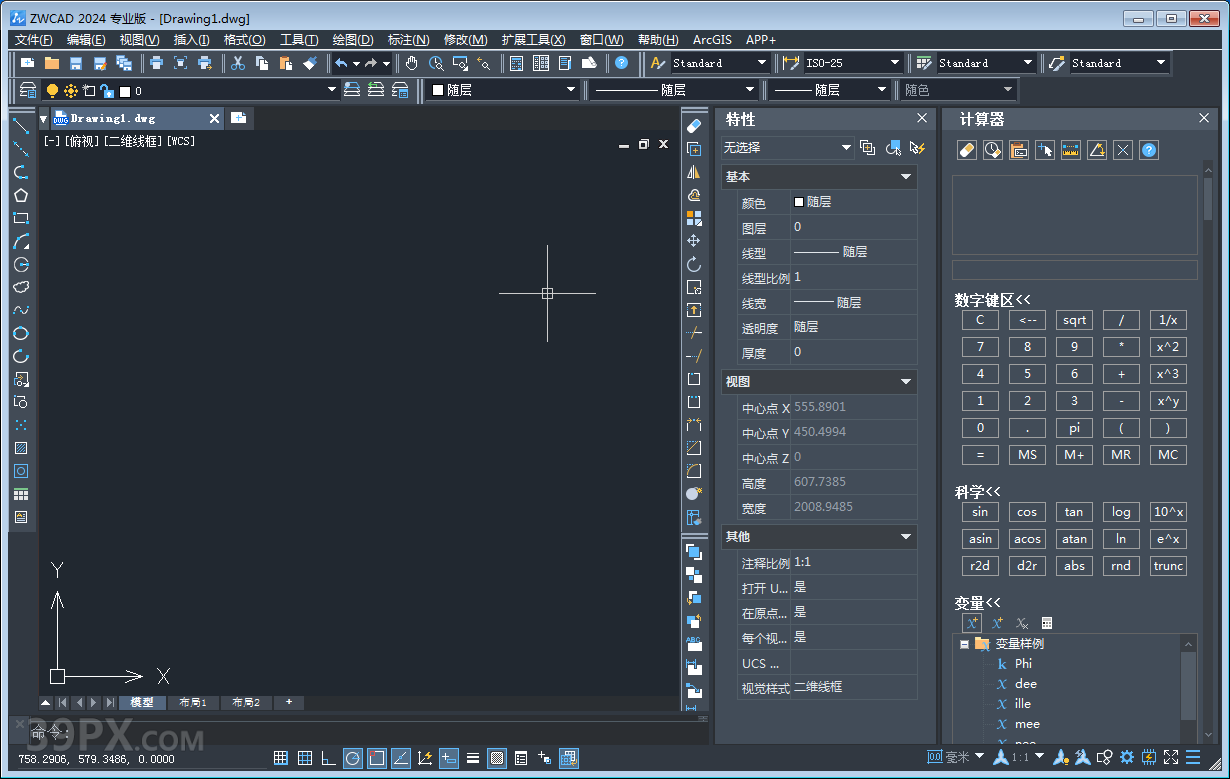Click the Erase tool in modify toolbar
Viewport: 1230px width, 779px height.
pos(694,126)
